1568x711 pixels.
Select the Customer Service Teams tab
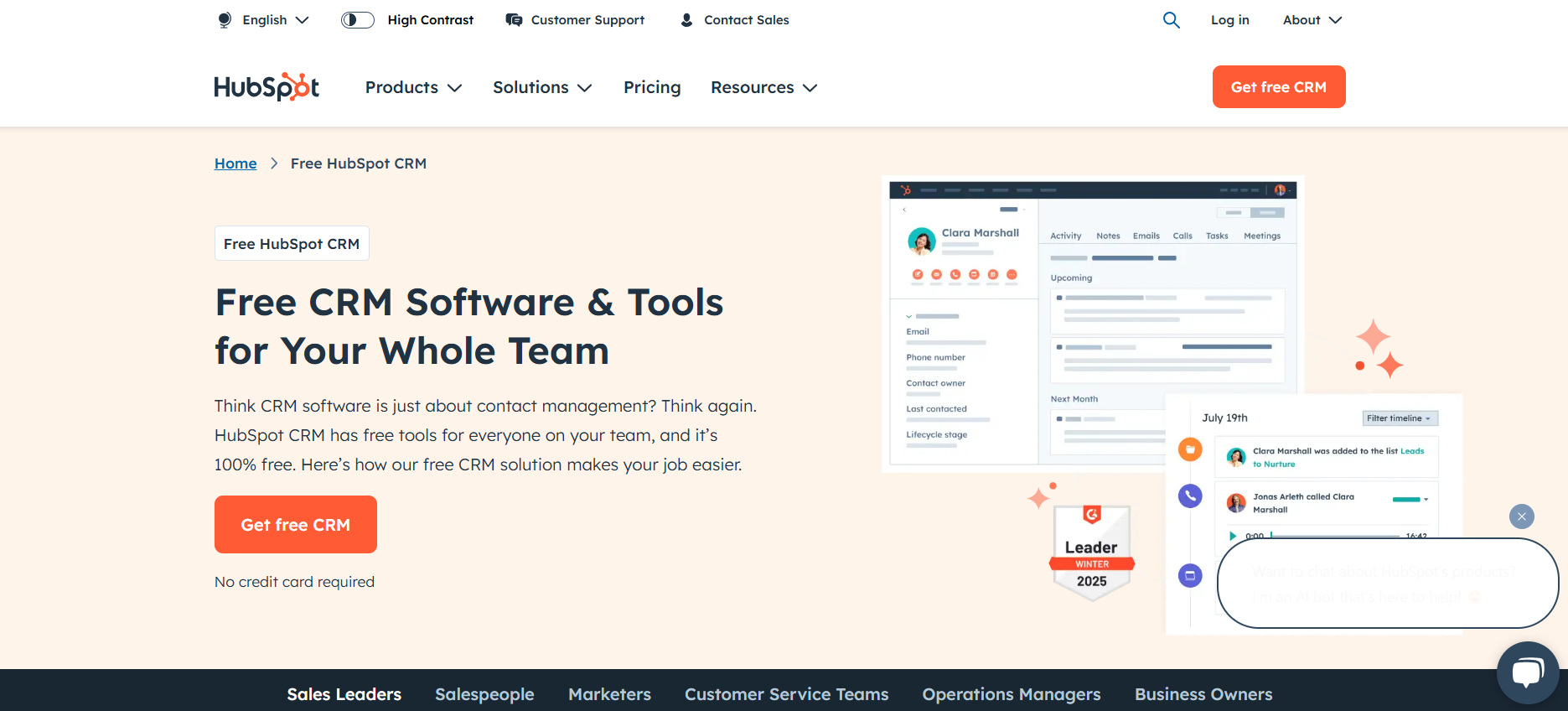tap(787, 694)
